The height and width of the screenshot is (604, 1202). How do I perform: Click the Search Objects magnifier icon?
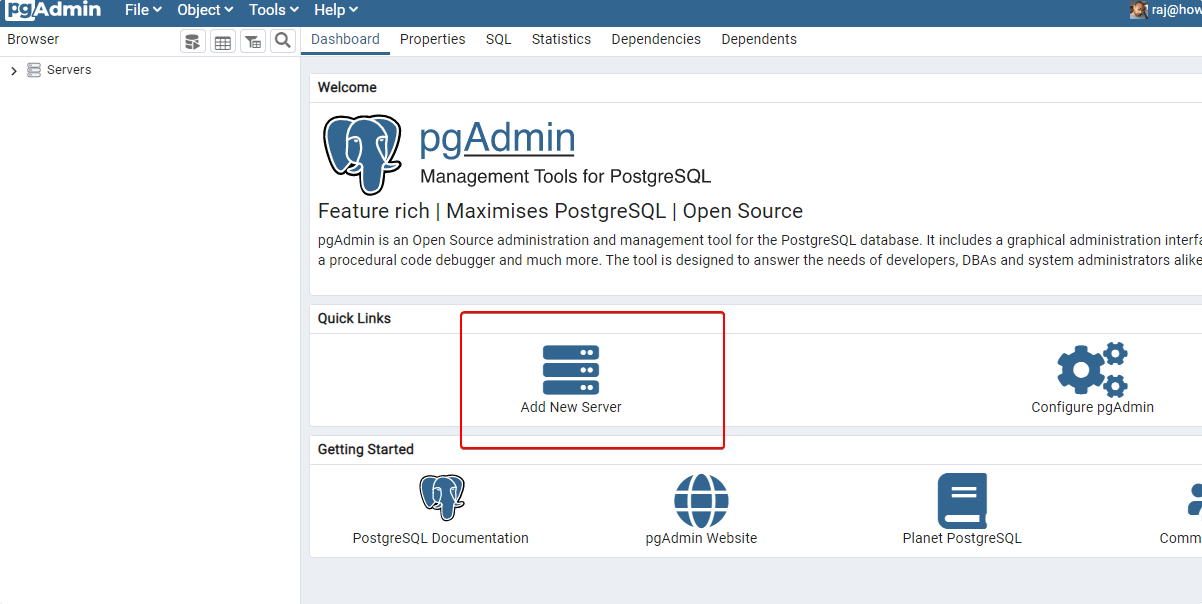click(x=283, y=41)
